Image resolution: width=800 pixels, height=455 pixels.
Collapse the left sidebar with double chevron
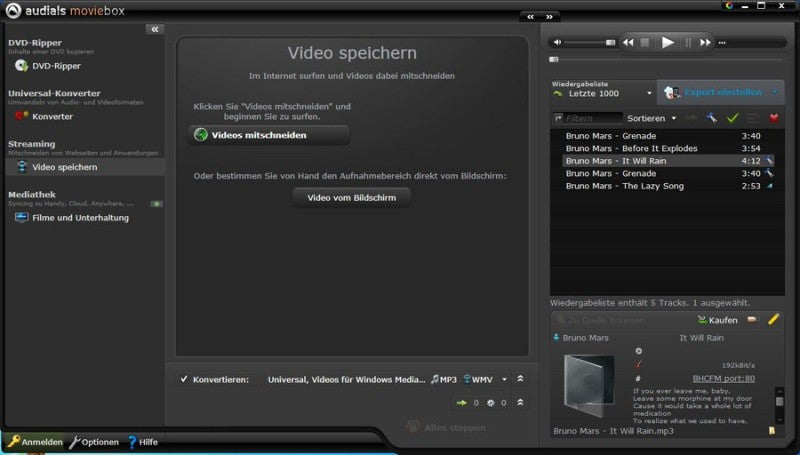pos(155,29)
